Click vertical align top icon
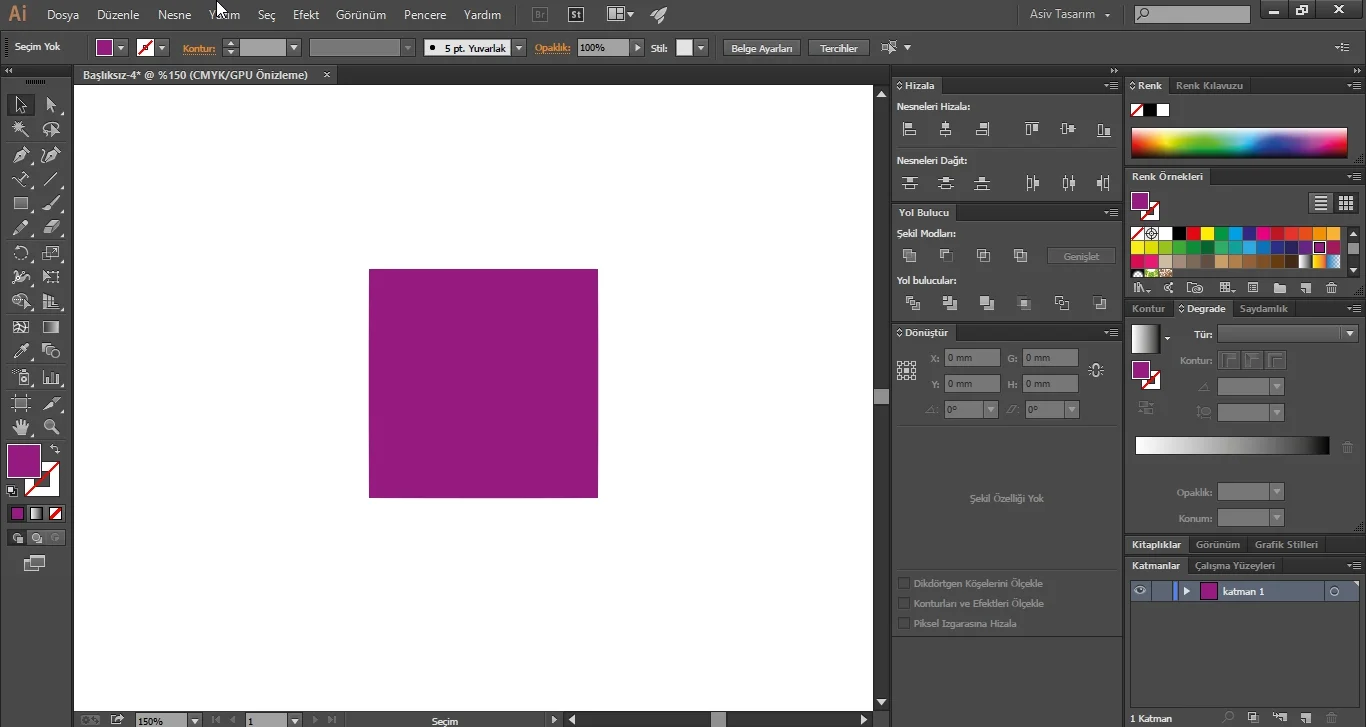 coord(1032,129)
